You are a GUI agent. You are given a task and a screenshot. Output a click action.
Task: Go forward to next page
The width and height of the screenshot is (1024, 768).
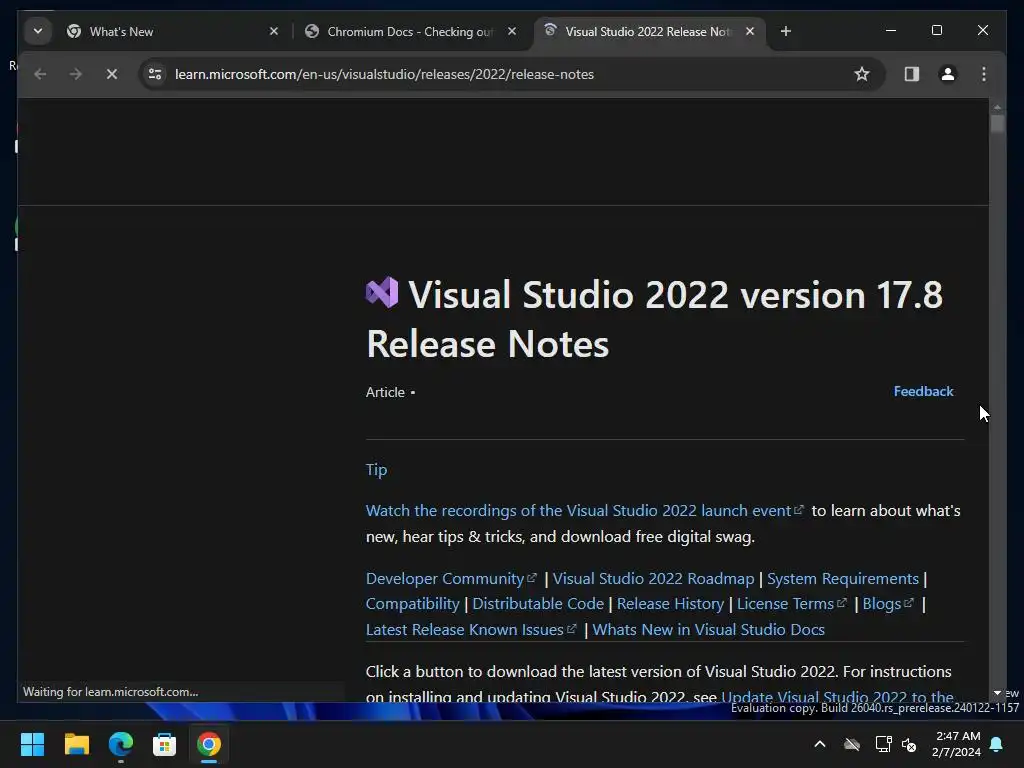click(76, 74)
